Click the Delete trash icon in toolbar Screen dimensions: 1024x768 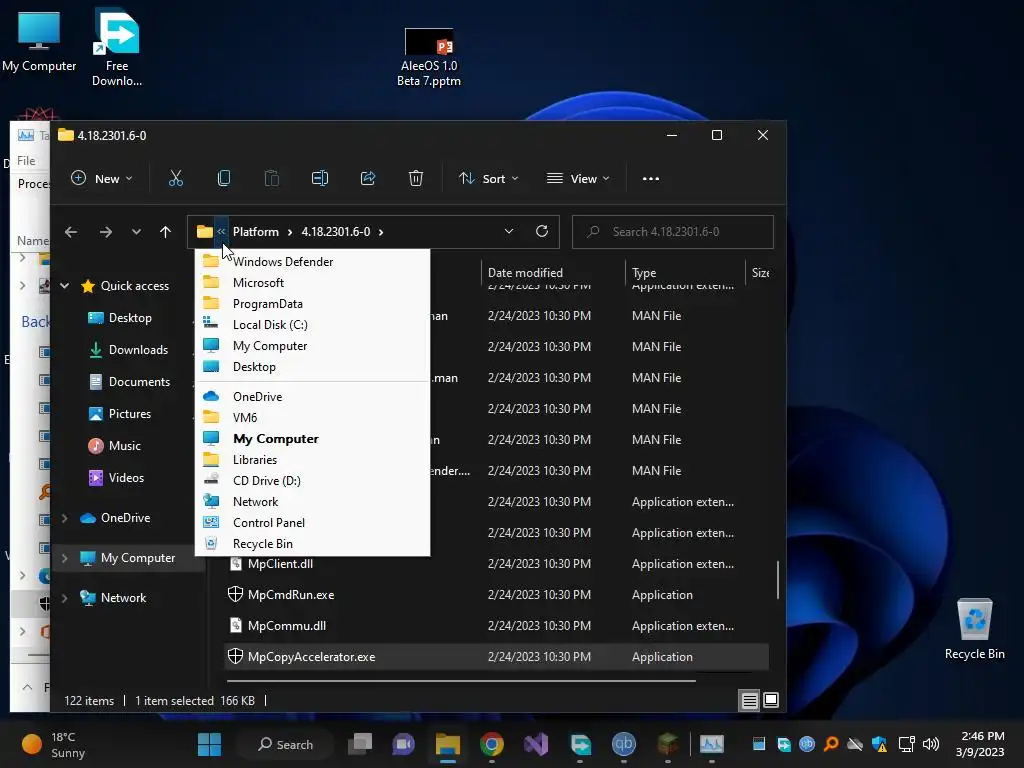pyautogui.click(x=415, y=178)
